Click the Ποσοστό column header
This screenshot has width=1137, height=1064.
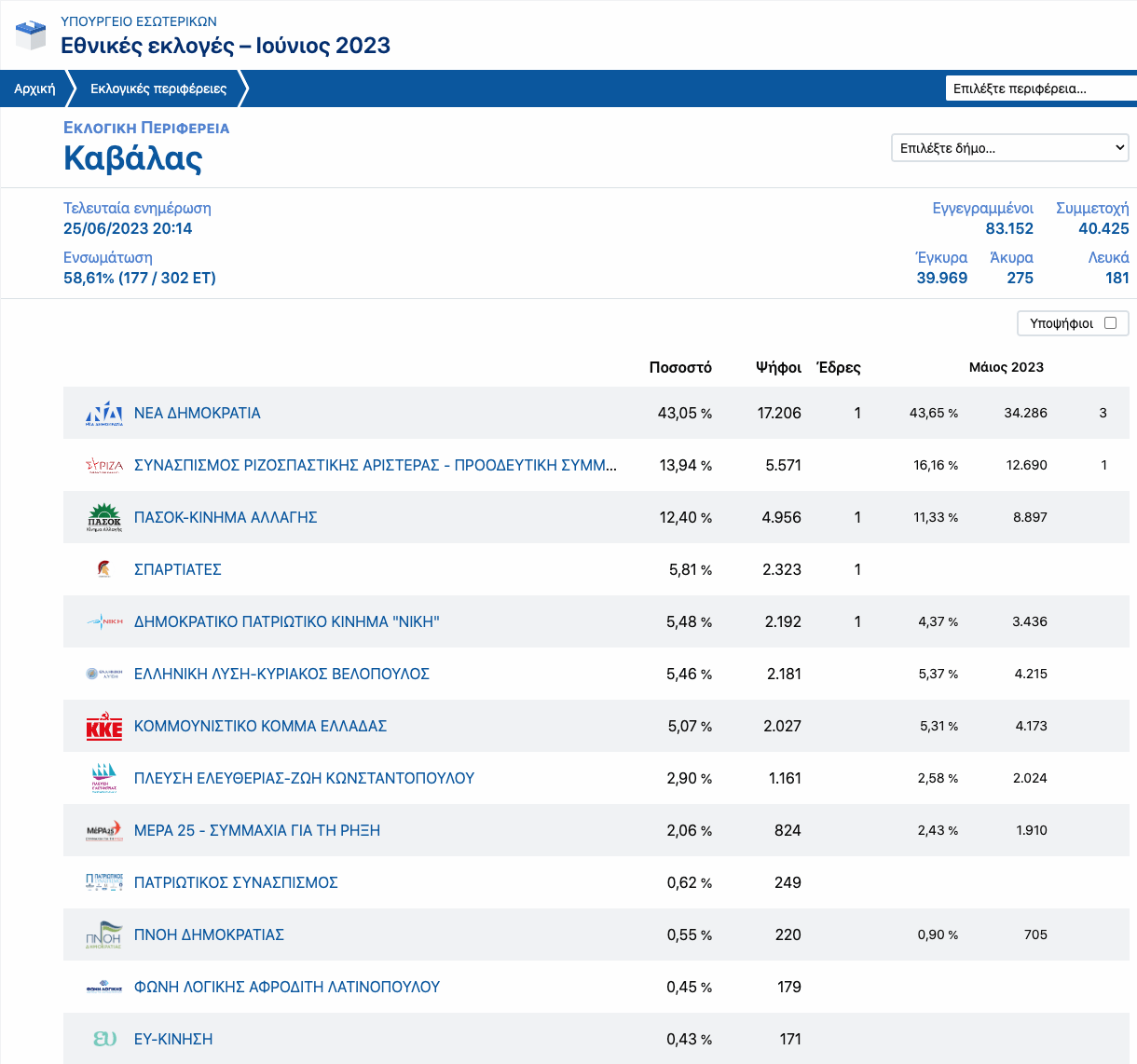pos(680,367)
